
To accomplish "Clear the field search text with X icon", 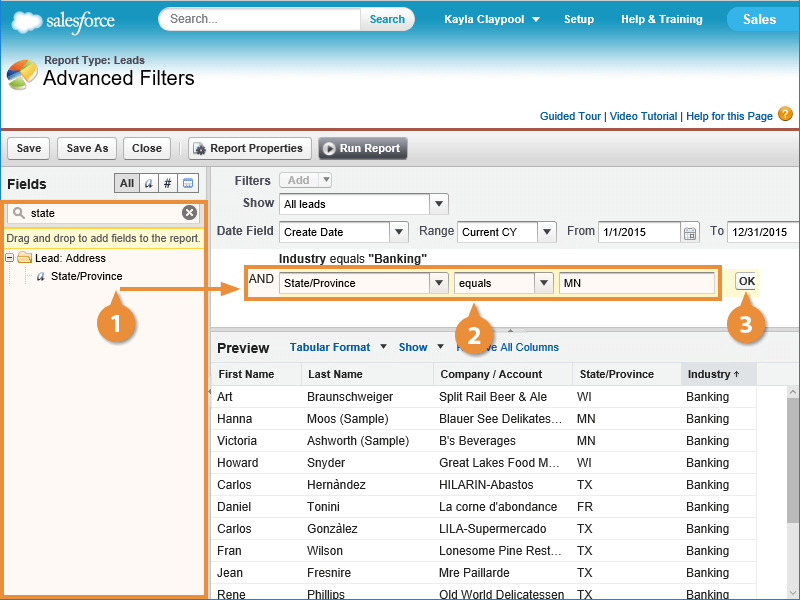I will (x=189, y=213).
